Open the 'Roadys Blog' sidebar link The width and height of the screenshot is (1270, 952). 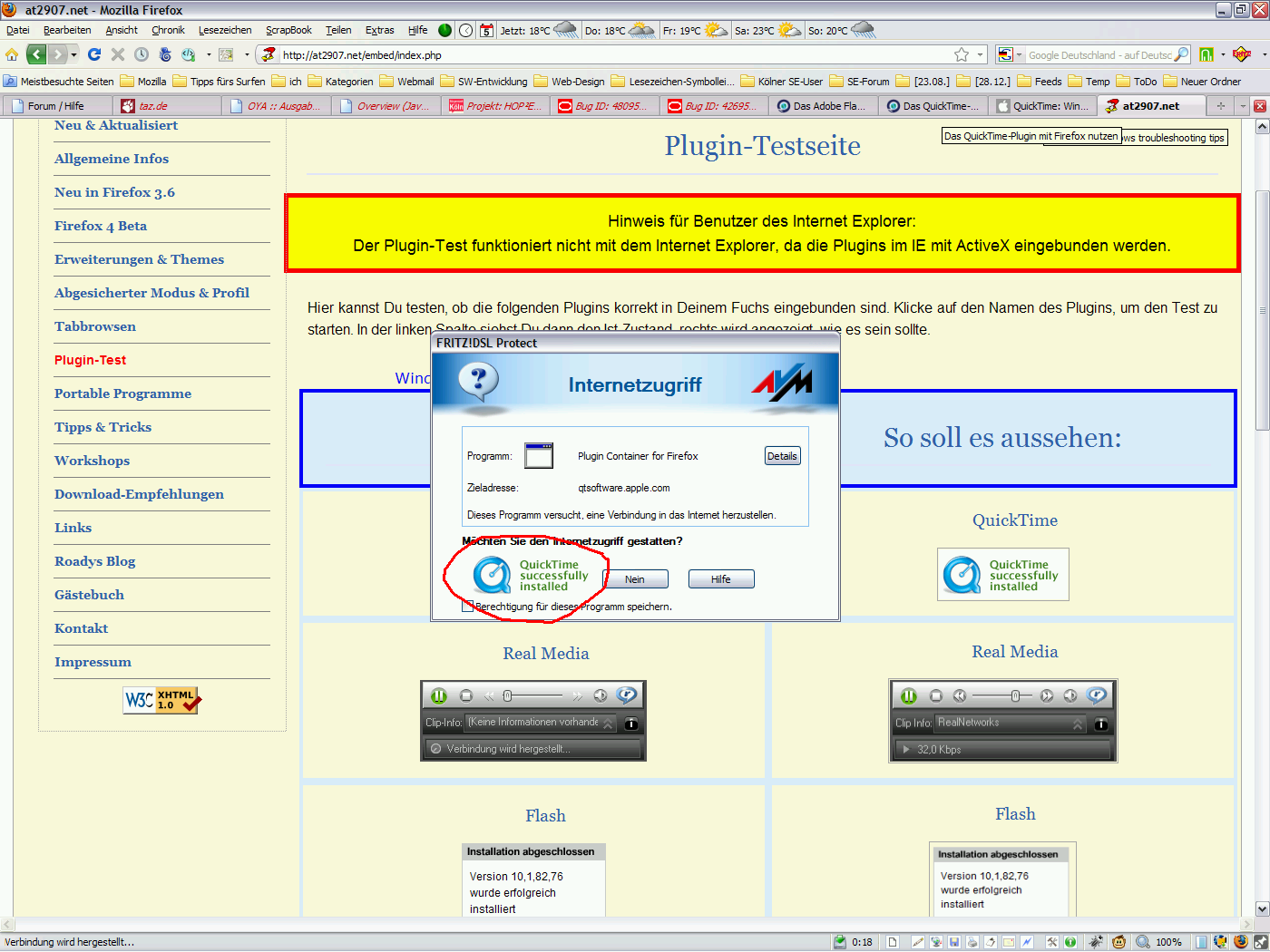point(94,561)
